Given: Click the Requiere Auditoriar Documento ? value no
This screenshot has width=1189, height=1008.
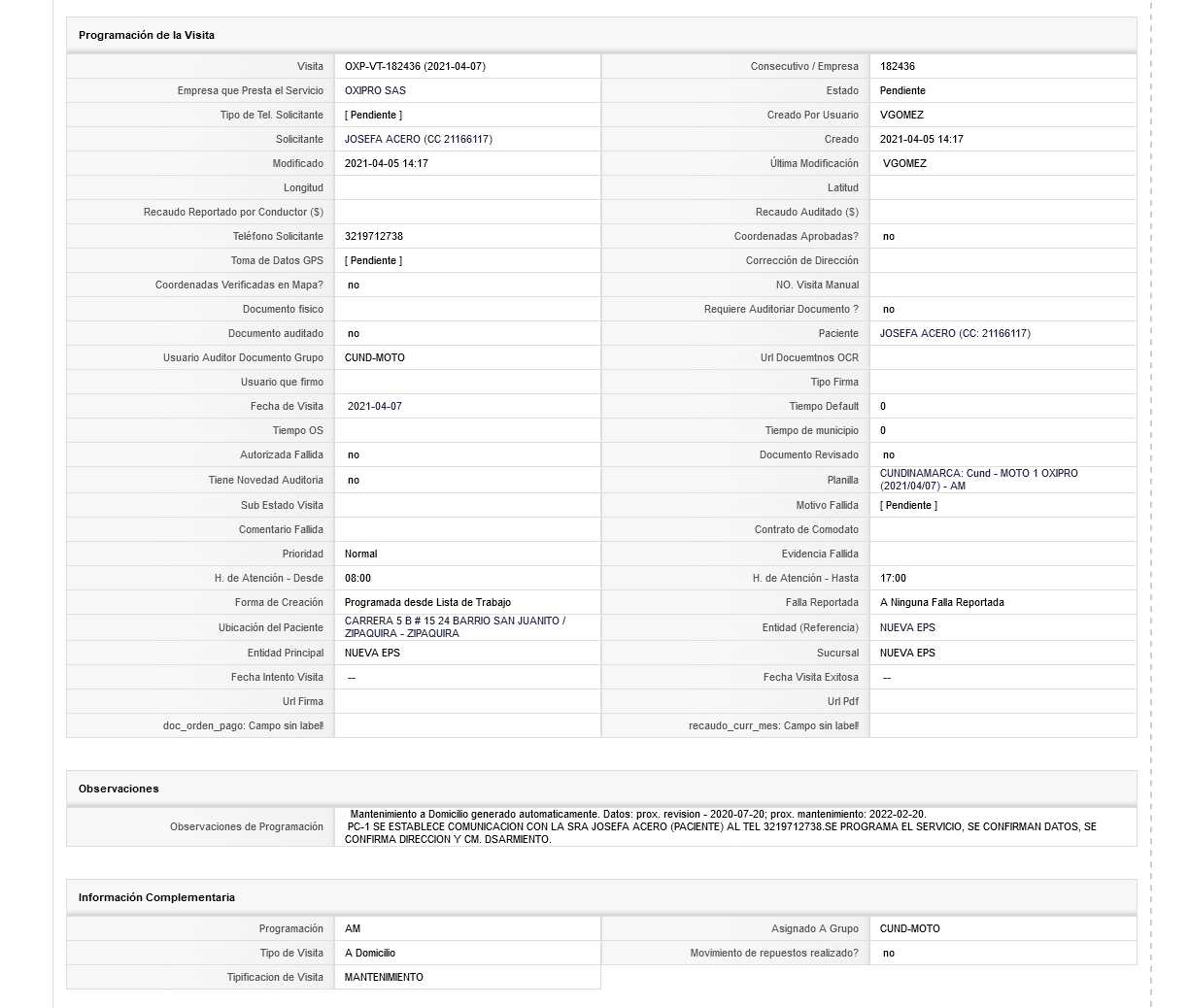Looking at the screenshot, I should (889, 309).
